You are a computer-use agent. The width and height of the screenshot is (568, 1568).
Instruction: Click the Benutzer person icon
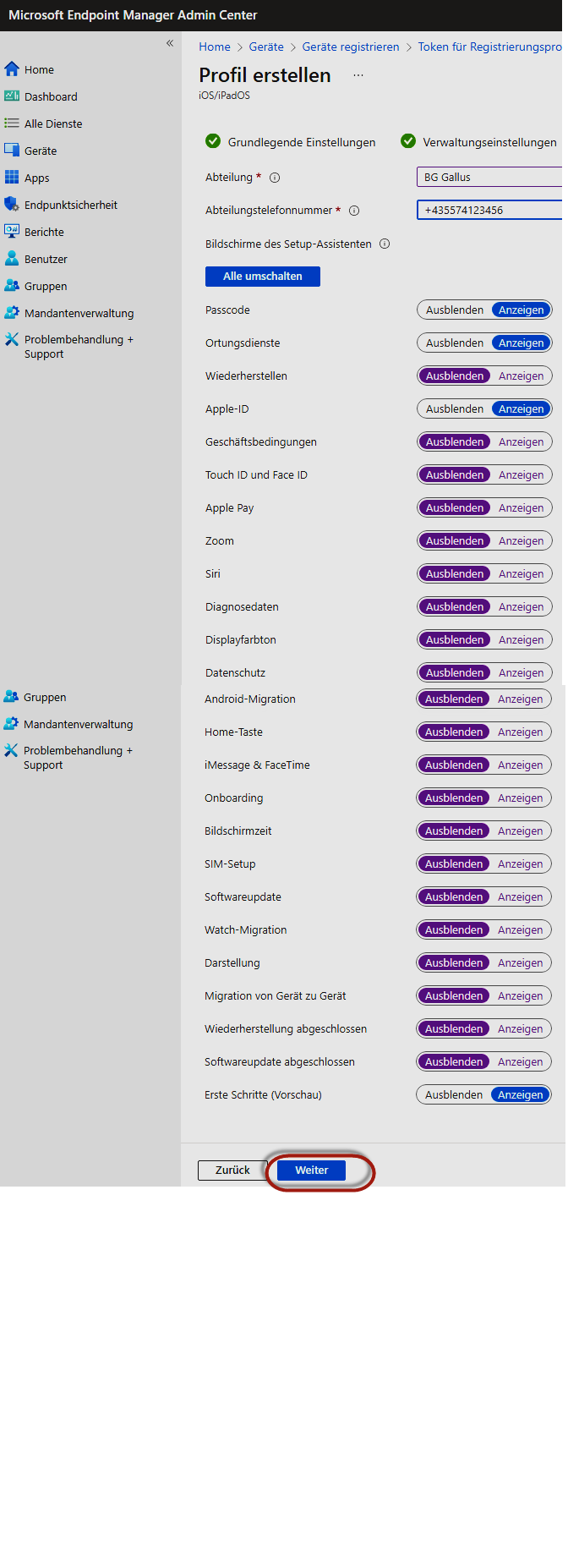pos(12,259)
